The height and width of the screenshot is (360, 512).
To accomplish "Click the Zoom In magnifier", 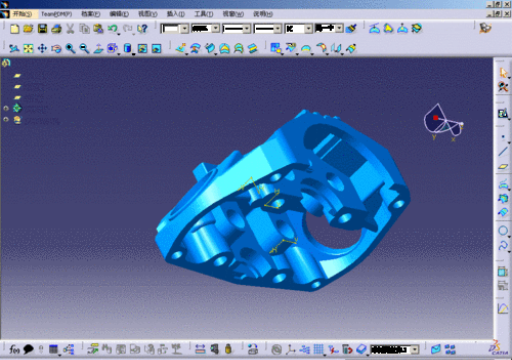I will coord(70,49).
